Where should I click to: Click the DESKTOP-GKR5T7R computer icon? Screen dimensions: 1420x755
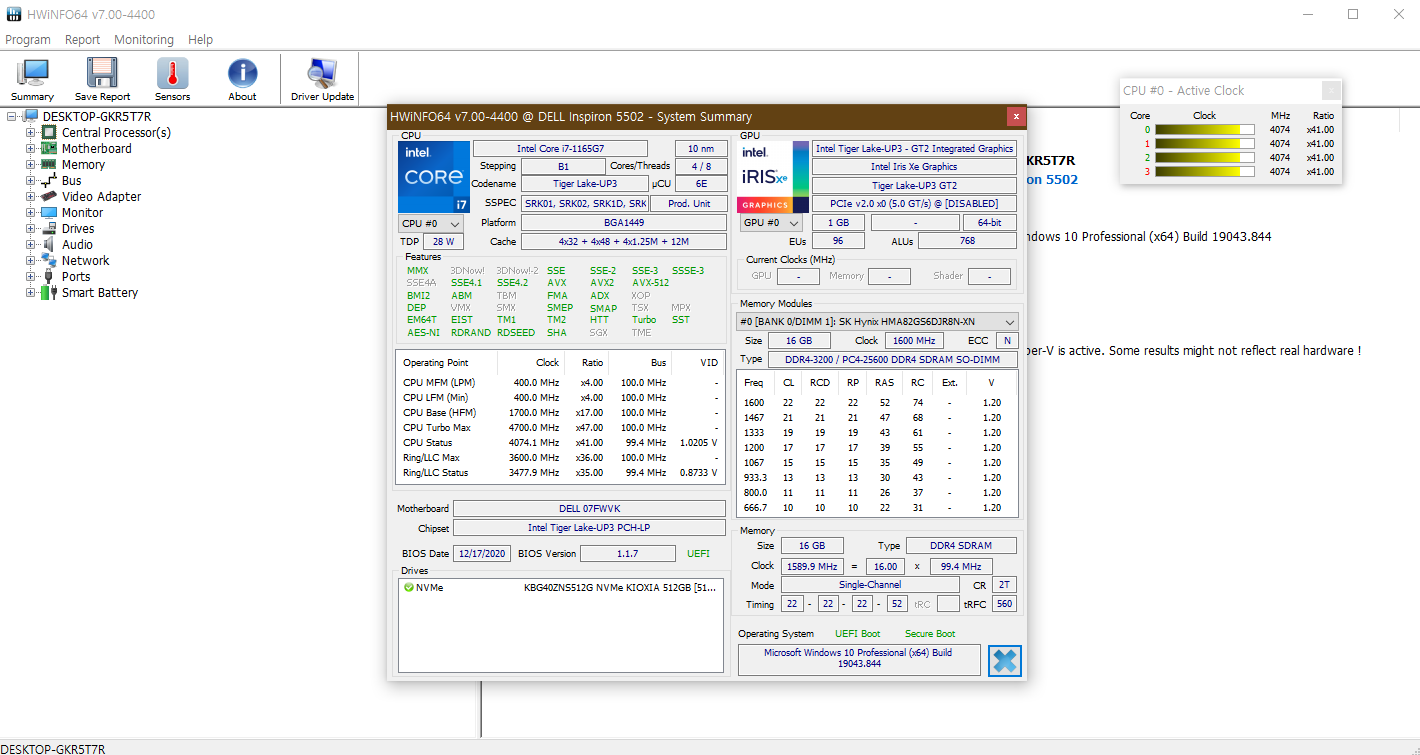point(30,116)
